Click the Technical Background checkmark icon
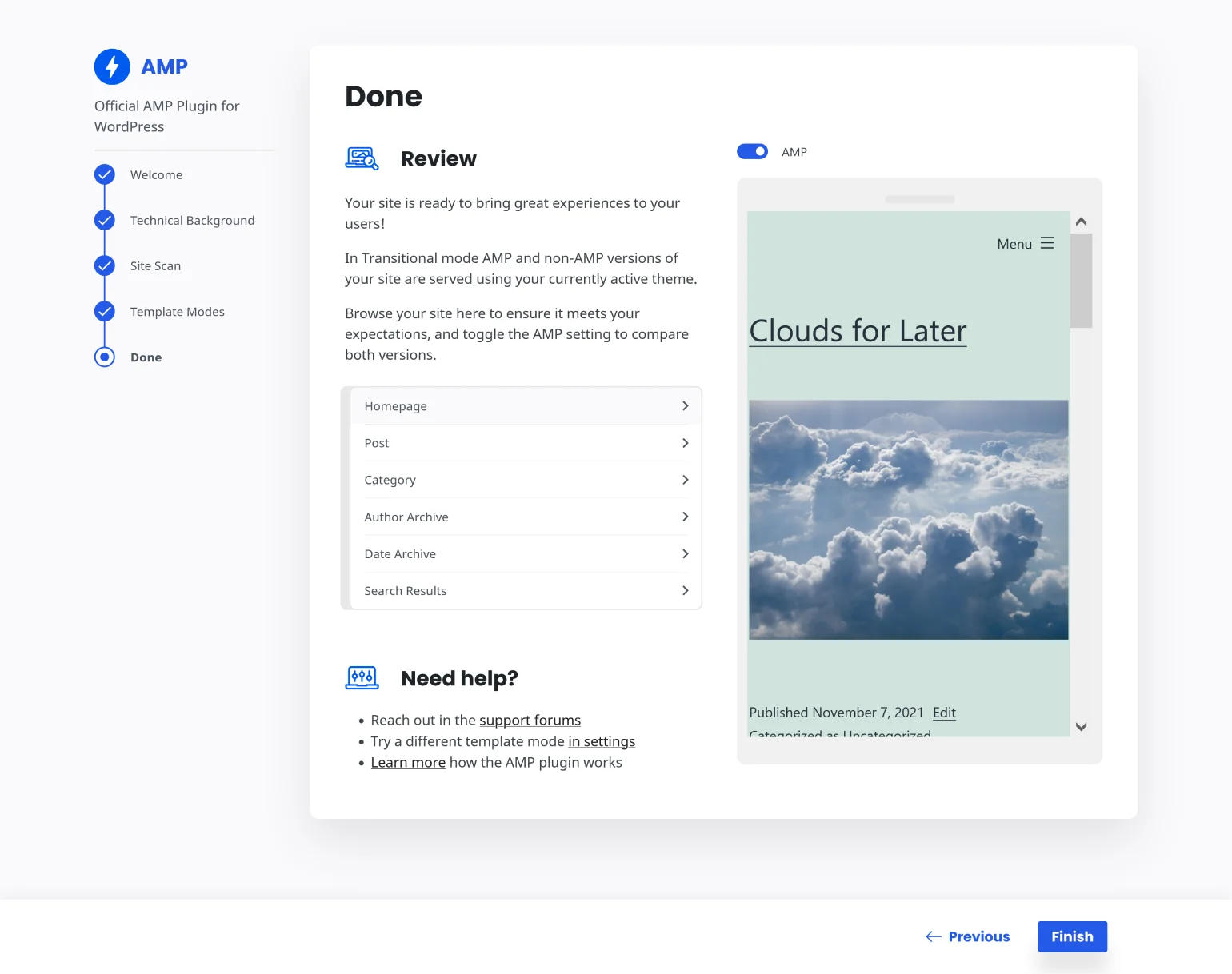The width and height of the screenshot is (1232, 974). tap(105, 220)
